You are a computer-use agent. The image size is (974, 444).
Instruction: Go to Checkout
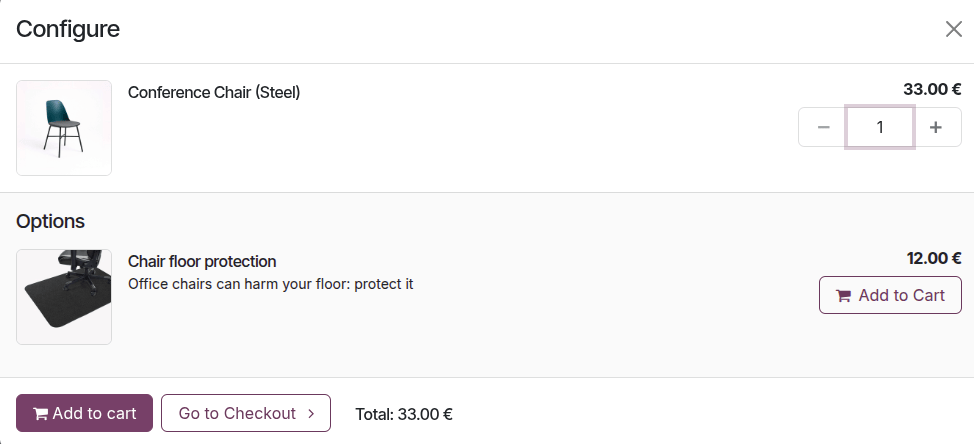coord(245,413)
